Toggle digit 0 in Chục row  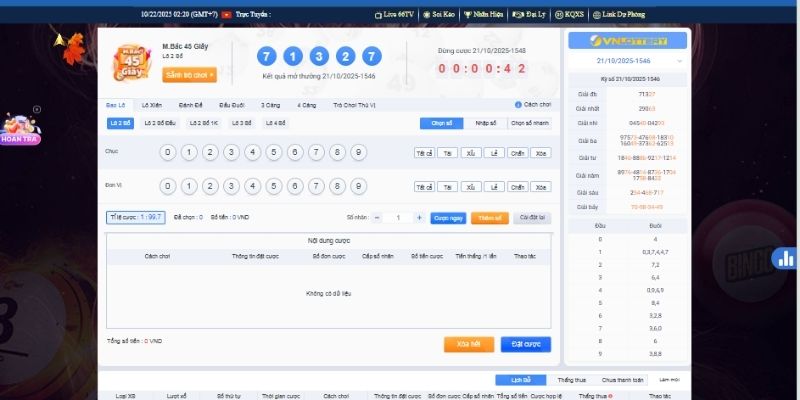(x=168, y=153)
